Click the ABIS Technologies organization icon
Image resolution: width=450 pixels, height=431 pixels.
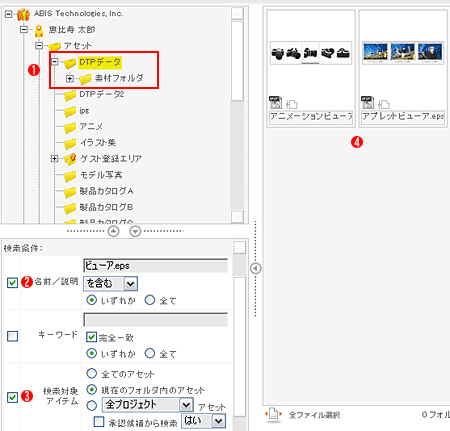click(x=24, y=14)
